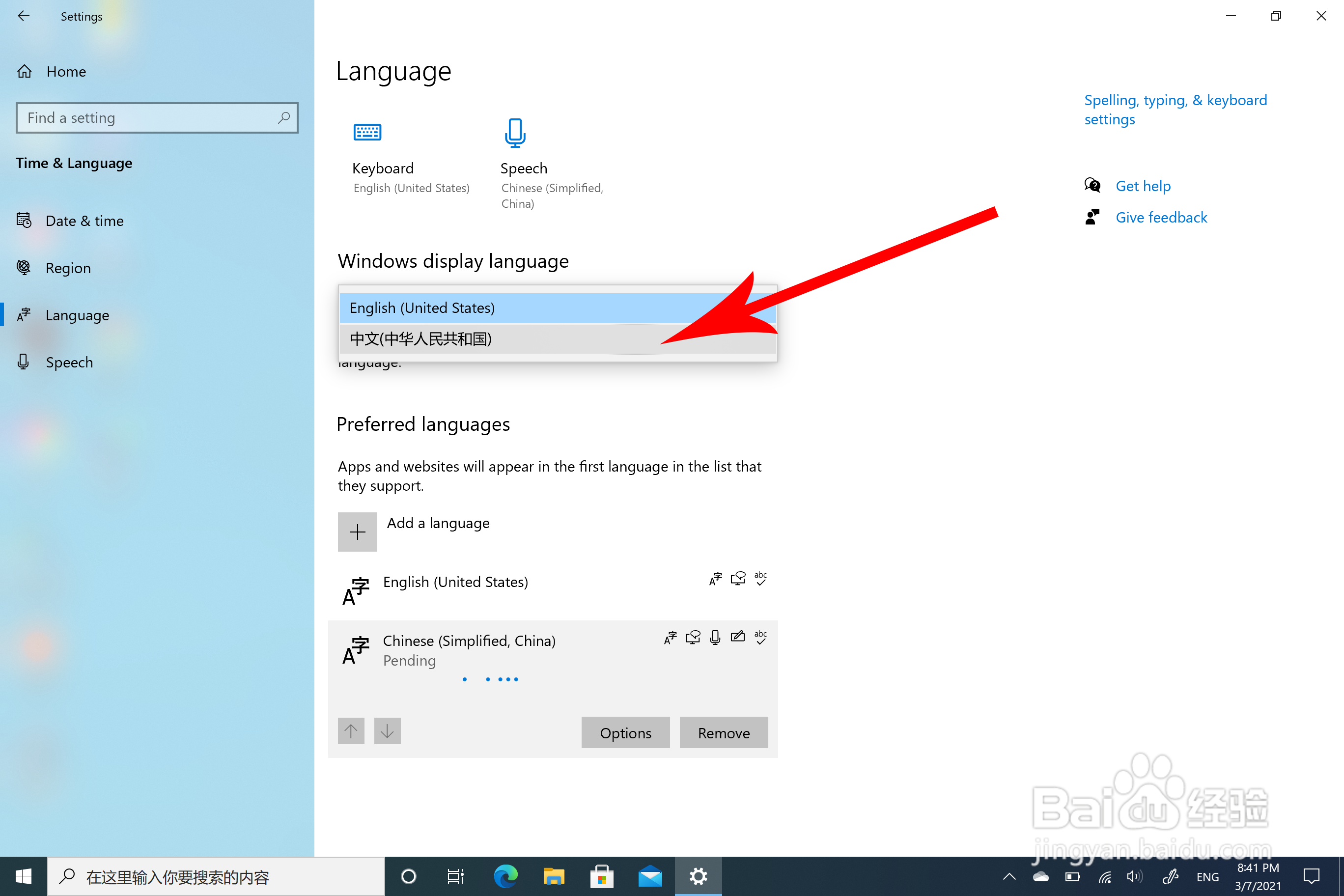Image resolution: width=1344 pixels, height=896 pixels.
Task: Open the Speech microphone tile
Action: click(x=515, y=133)
